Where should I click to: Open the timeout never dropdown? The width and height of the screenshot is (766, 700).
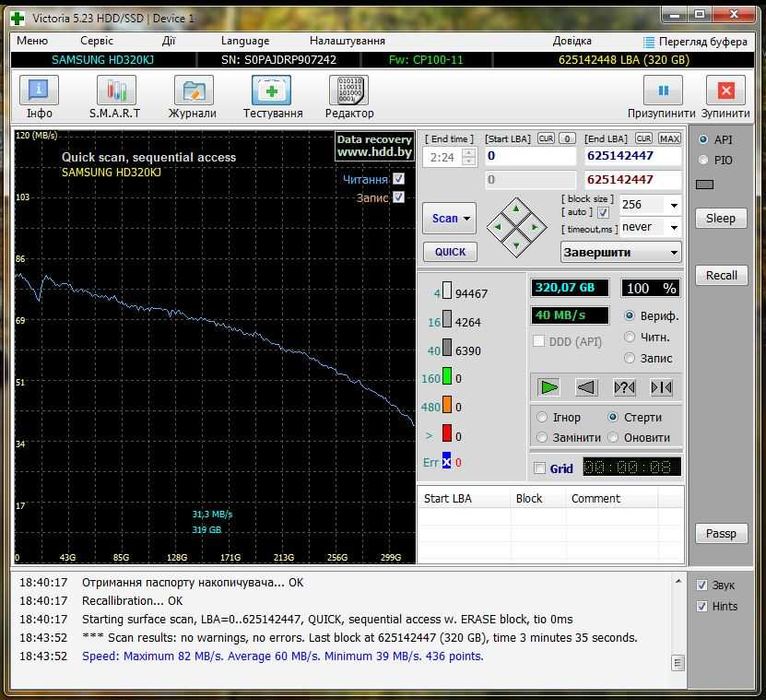pyautogui.click(x=674, y=227)
